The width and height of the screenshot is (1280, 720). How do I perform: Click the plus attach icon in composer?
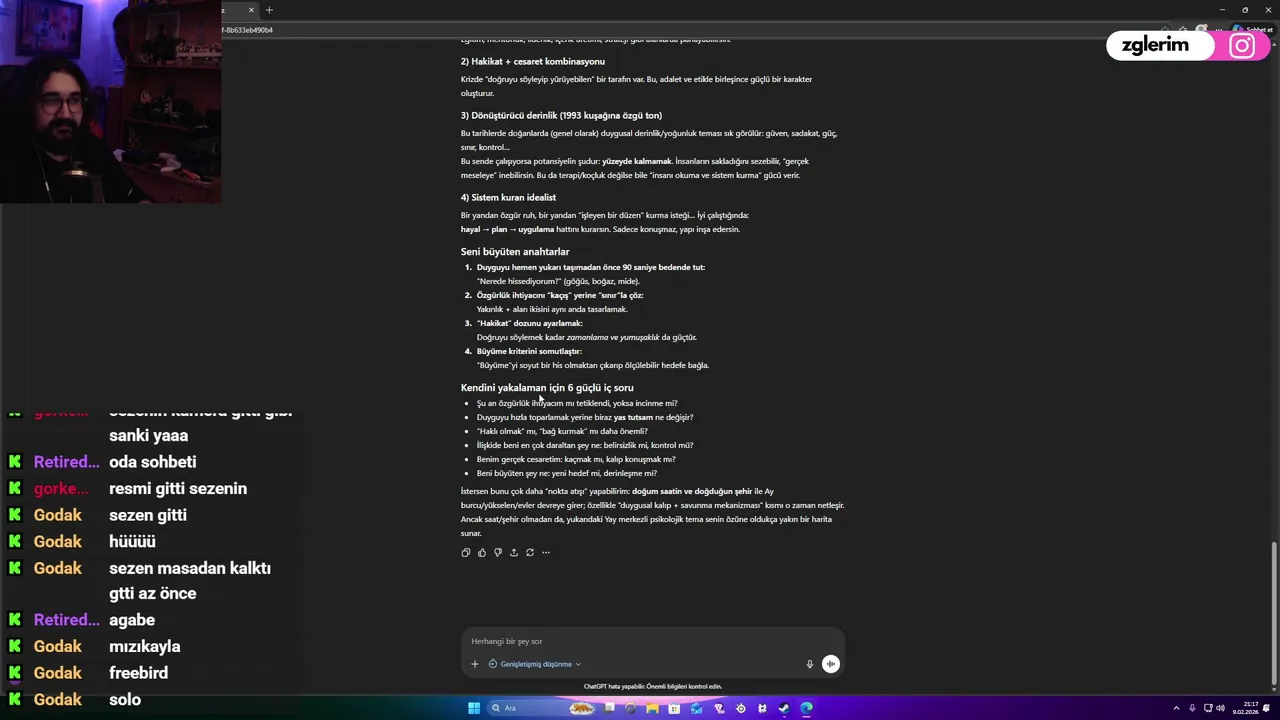(475, 664)
